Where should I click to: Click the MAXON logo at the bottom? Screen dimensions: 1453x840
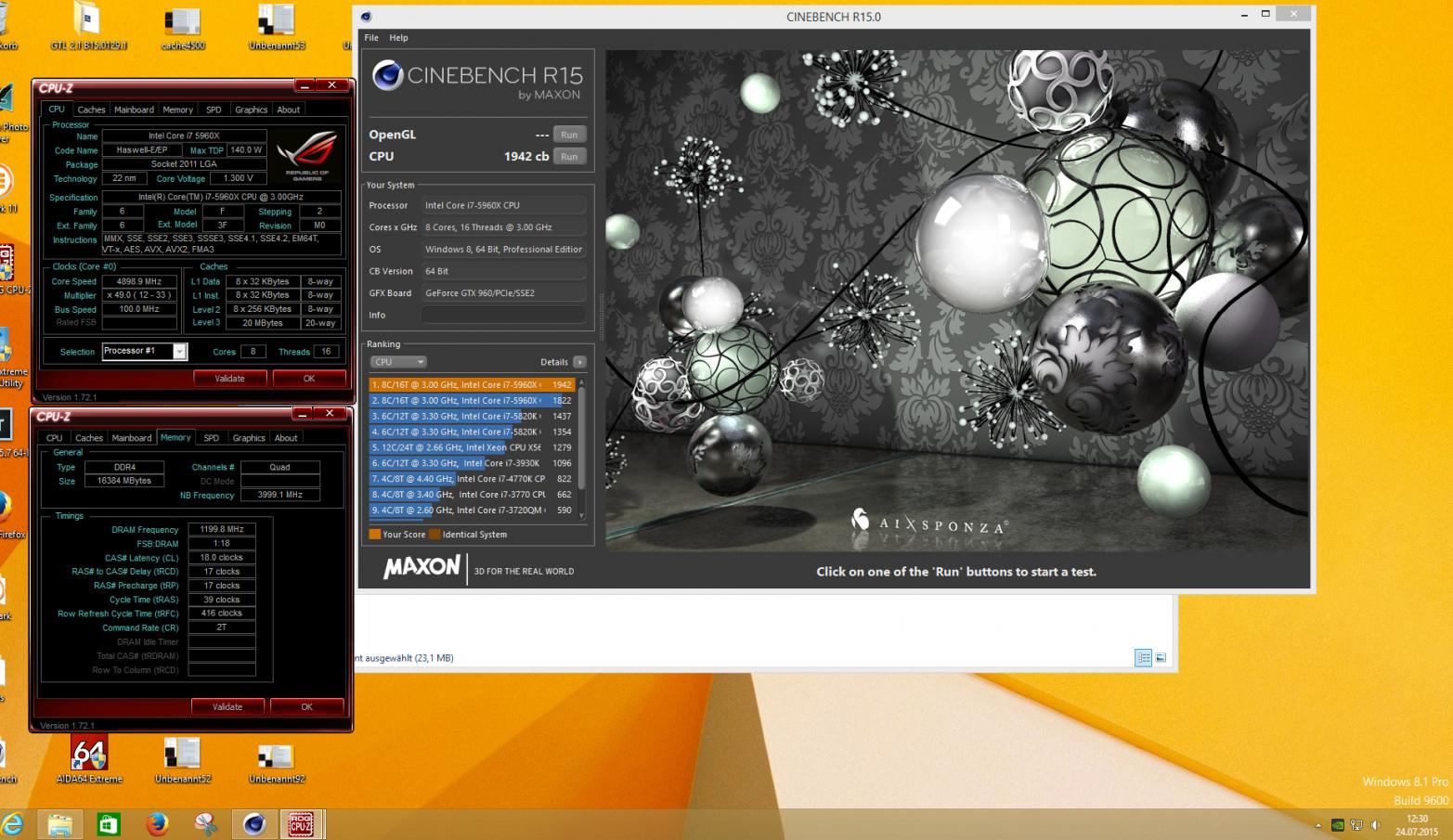pos(422,566)
